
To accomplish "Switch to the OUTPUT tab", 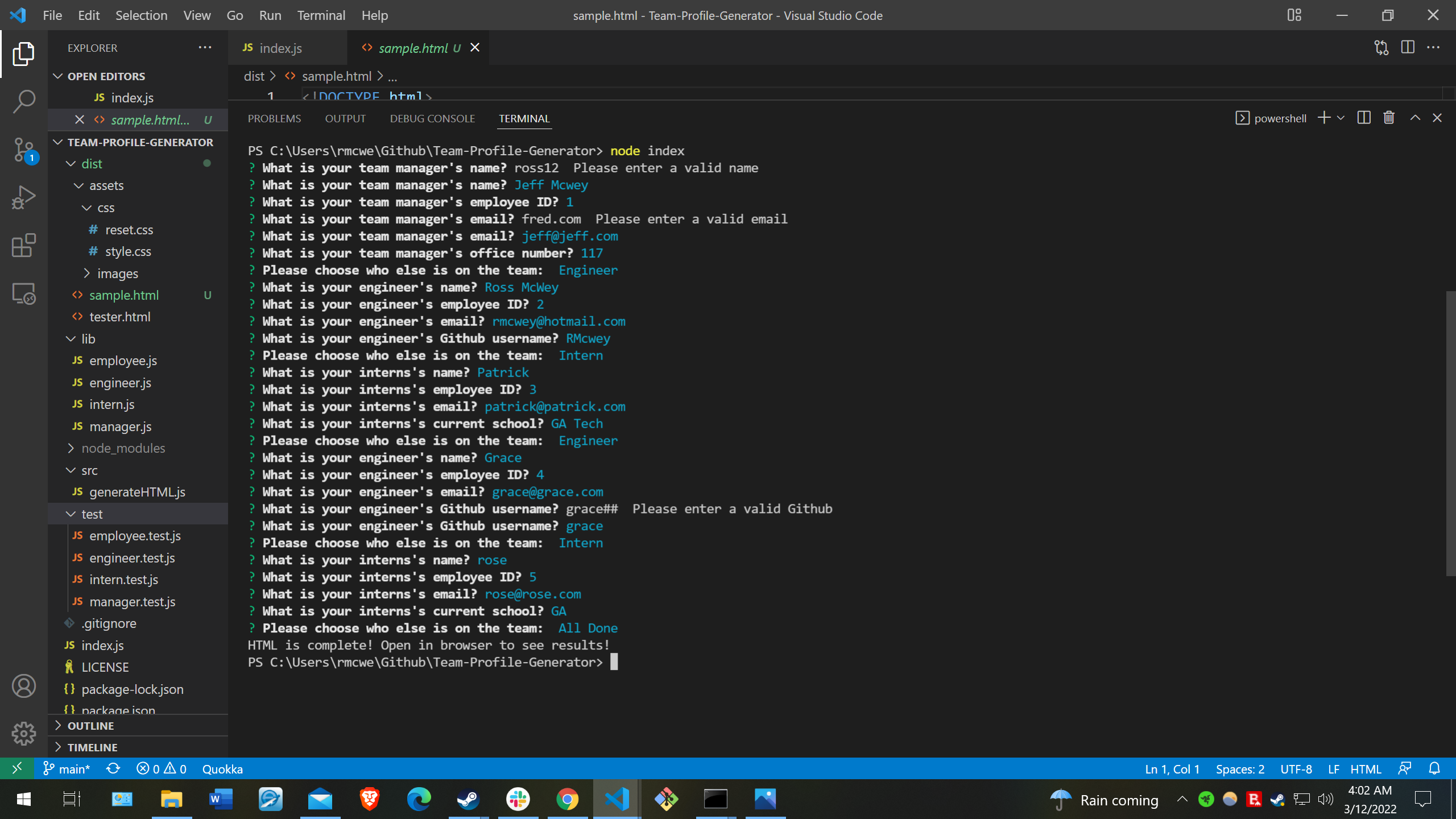I will (x=345, y=118).
